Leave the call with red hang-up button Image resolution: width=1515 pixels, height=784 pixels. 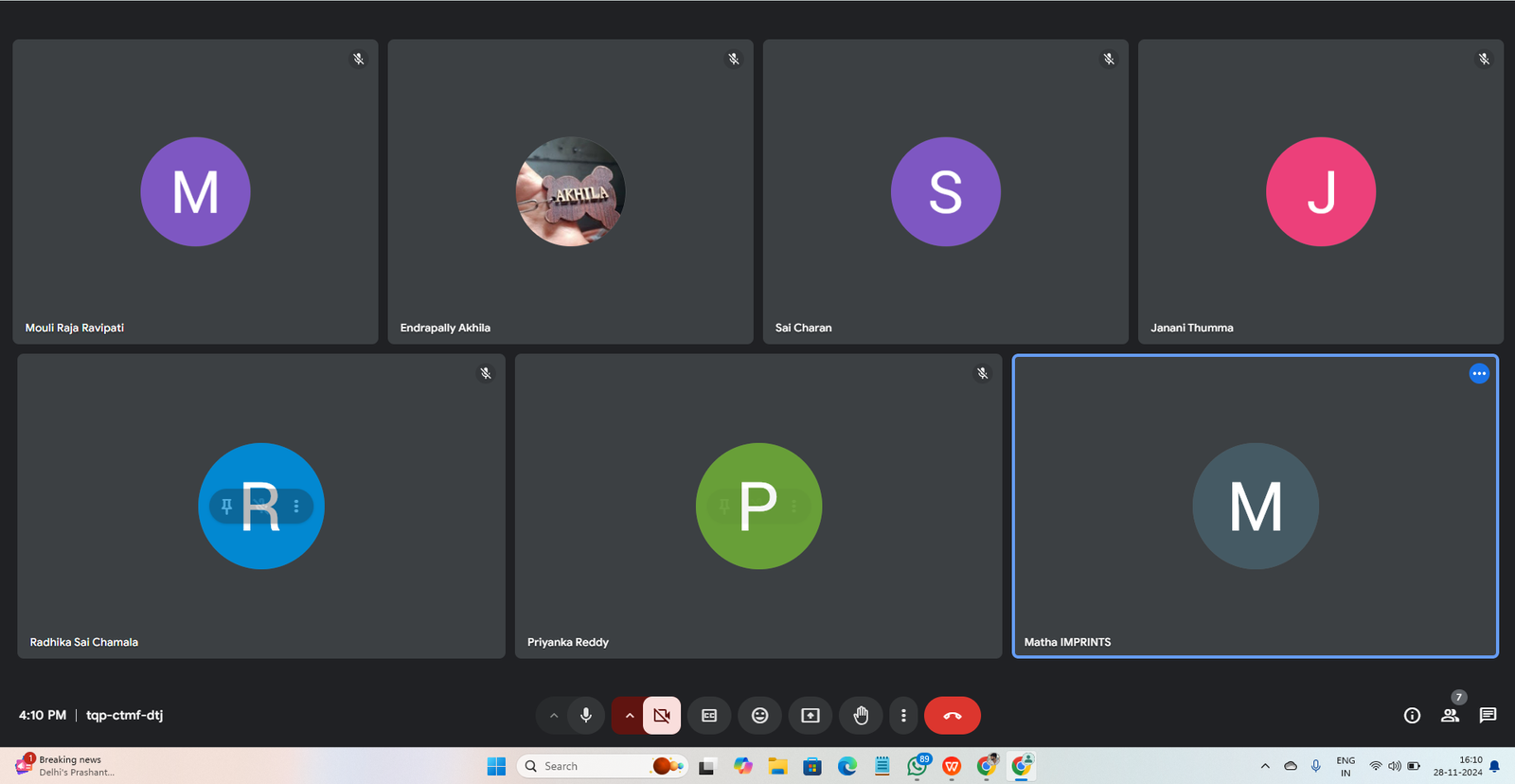(953, 716)
